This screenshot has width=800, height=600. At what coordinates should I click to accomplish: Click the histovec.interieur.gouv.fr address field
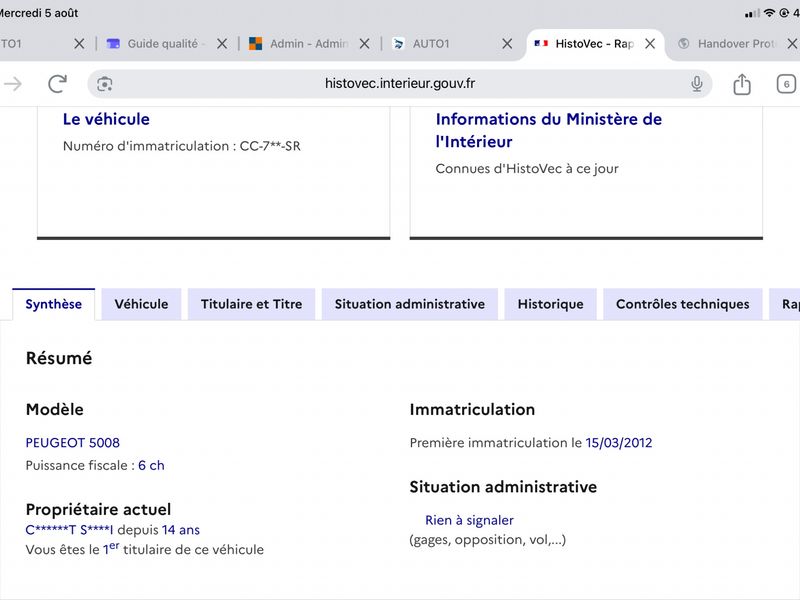coord(400,84)
